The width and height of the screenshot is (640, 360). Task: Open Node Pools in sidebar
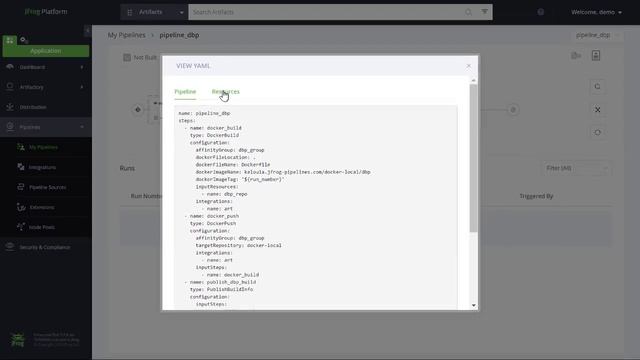click(x=42, y=227)
